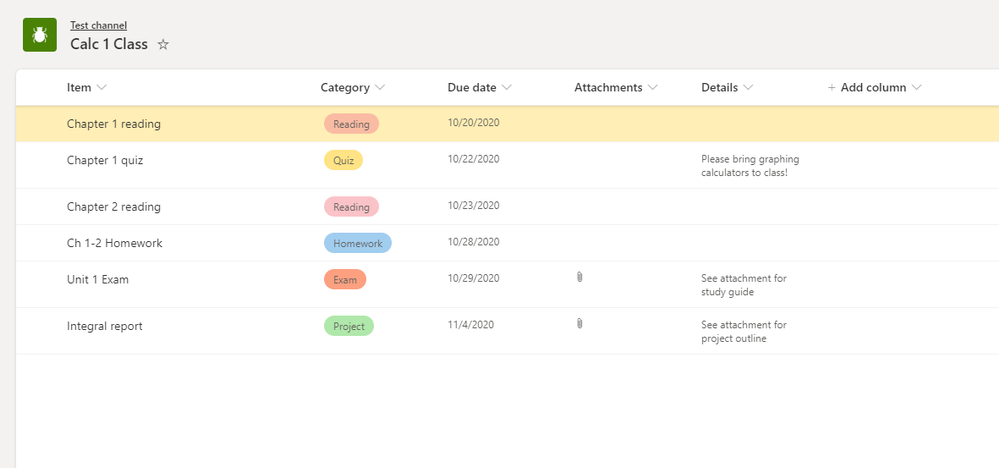Screen dimensions: 999x468
Task: Click the Calc 1 Class list title
Action: coord(109,44)
